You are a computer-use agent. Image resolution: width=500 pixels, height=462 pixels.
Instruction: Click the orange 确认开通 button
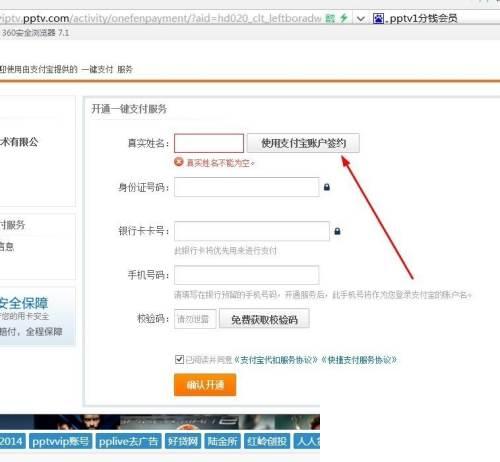point(205,385)
